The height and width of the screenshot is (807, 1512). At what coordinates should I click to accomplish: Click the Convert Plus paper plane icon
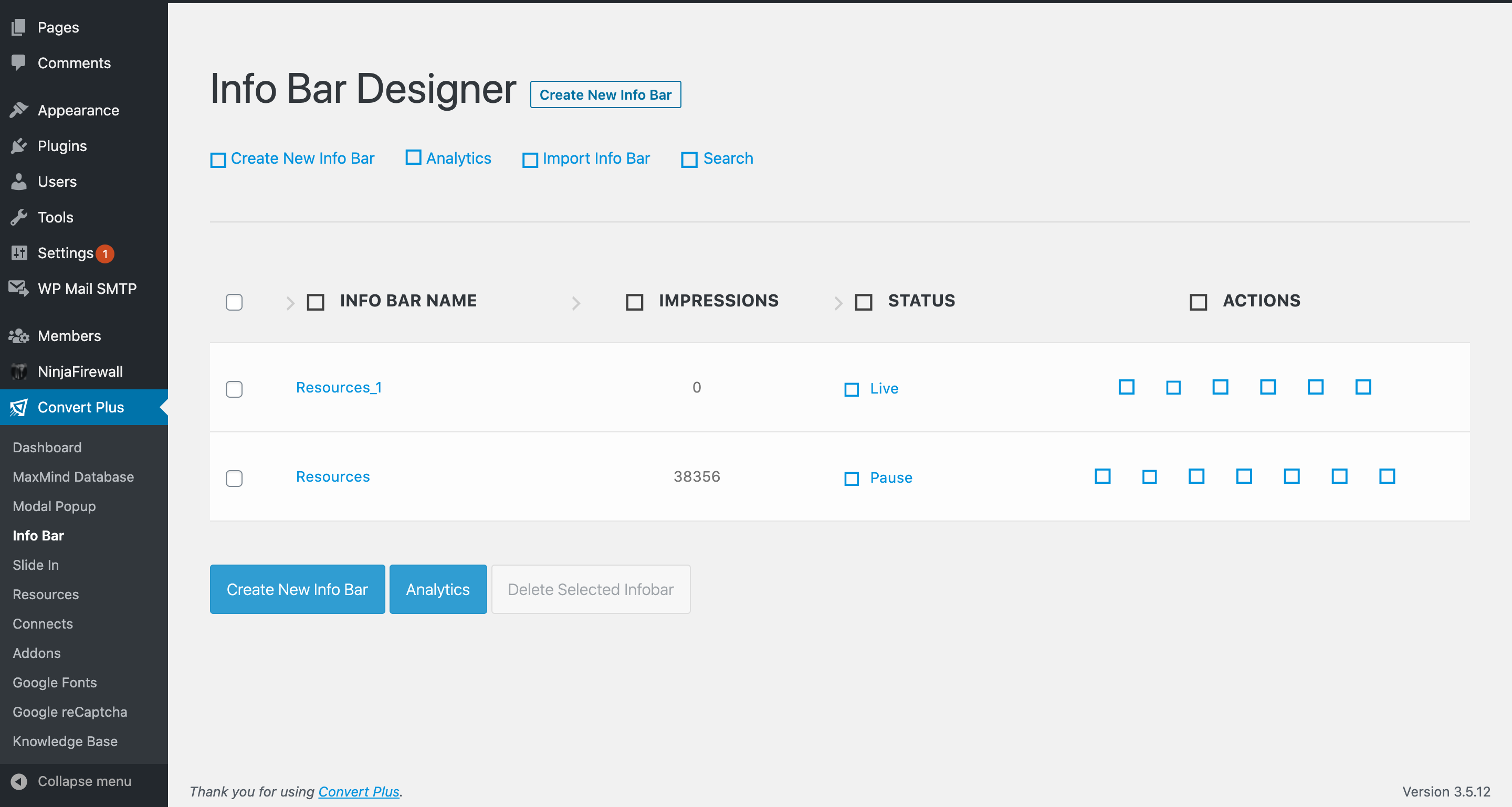coord(19,408)
